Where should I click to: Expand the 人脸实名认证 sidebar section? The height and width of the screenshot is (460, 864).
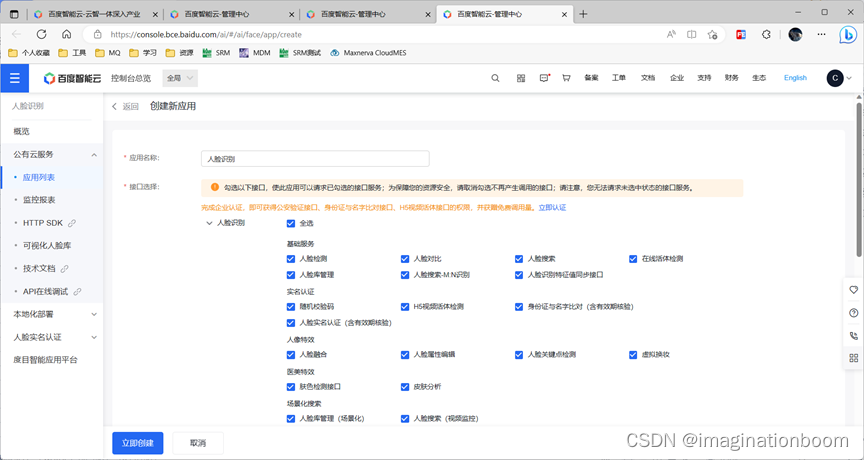point(94,337)
